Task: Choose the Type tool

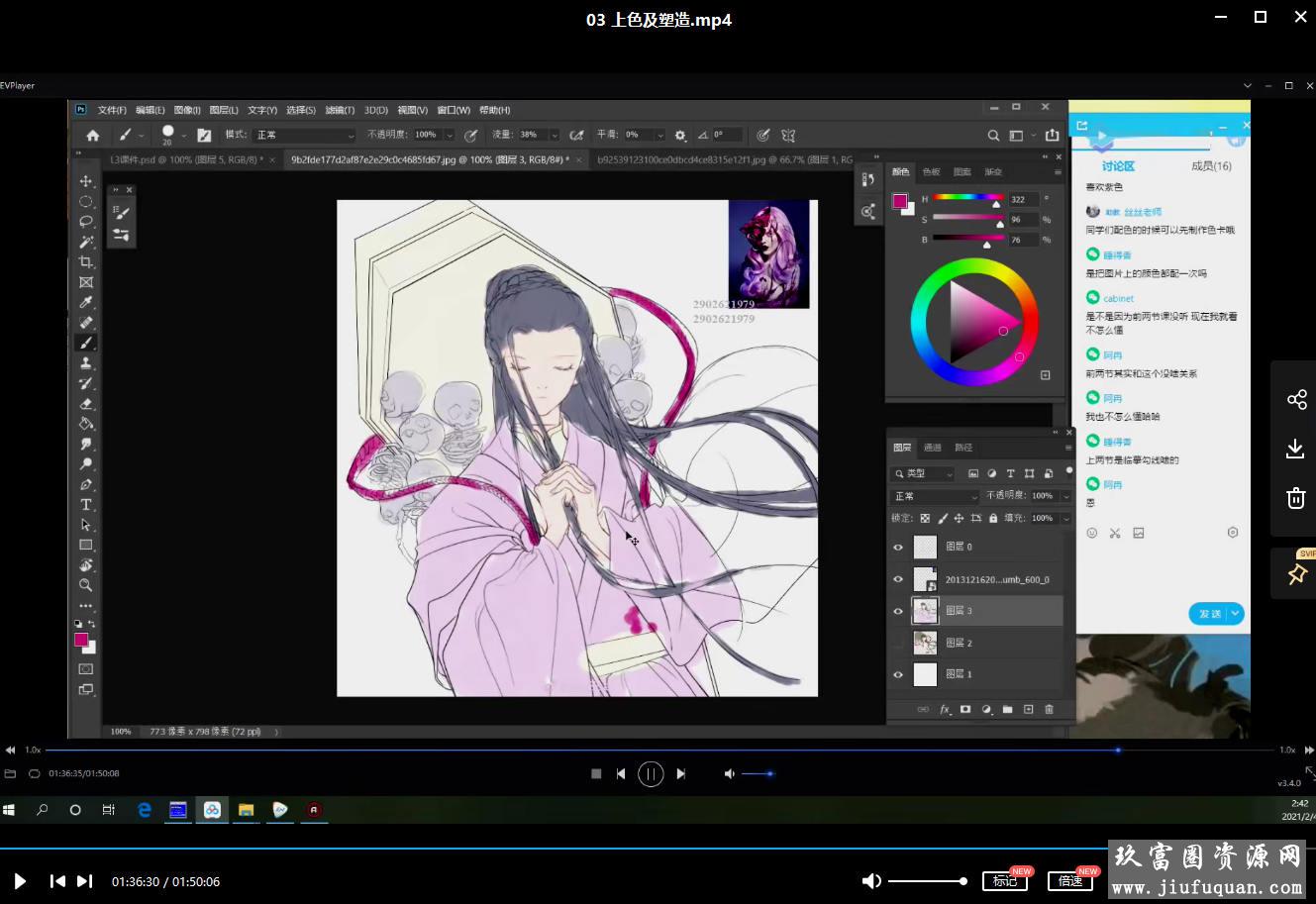Action: click(x=86, y=505)
